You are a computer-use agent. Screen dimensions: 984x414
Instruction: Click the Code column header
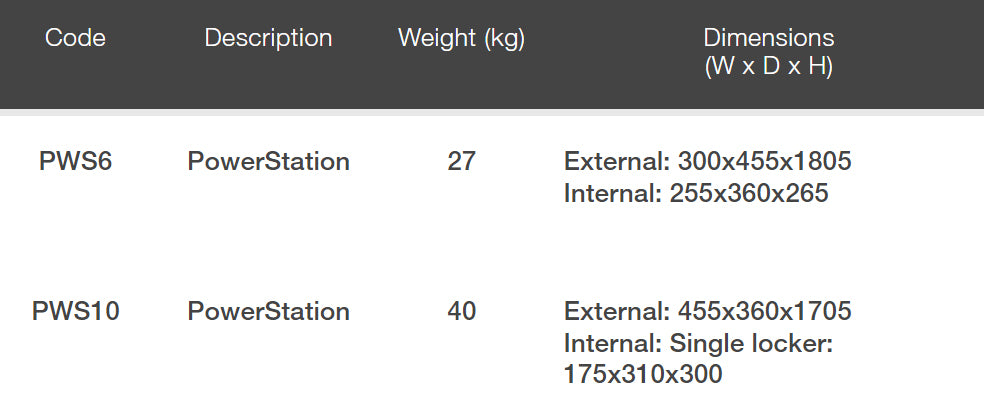coord(75,39)
